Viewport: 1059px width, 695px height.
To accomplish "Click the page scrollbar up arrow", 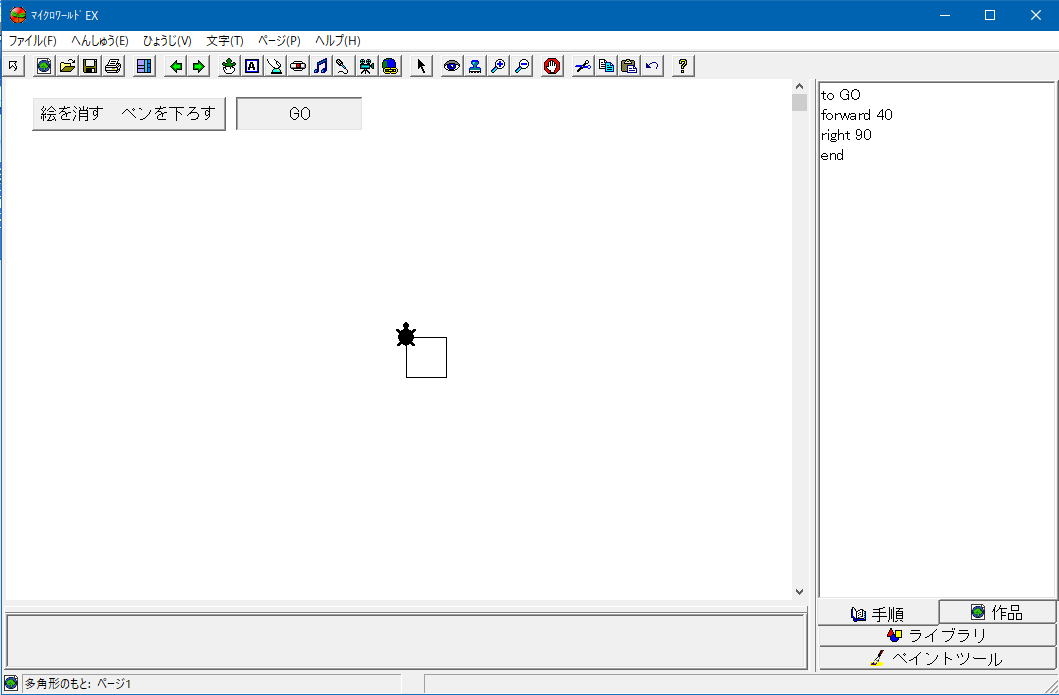I will coord(799,86).
